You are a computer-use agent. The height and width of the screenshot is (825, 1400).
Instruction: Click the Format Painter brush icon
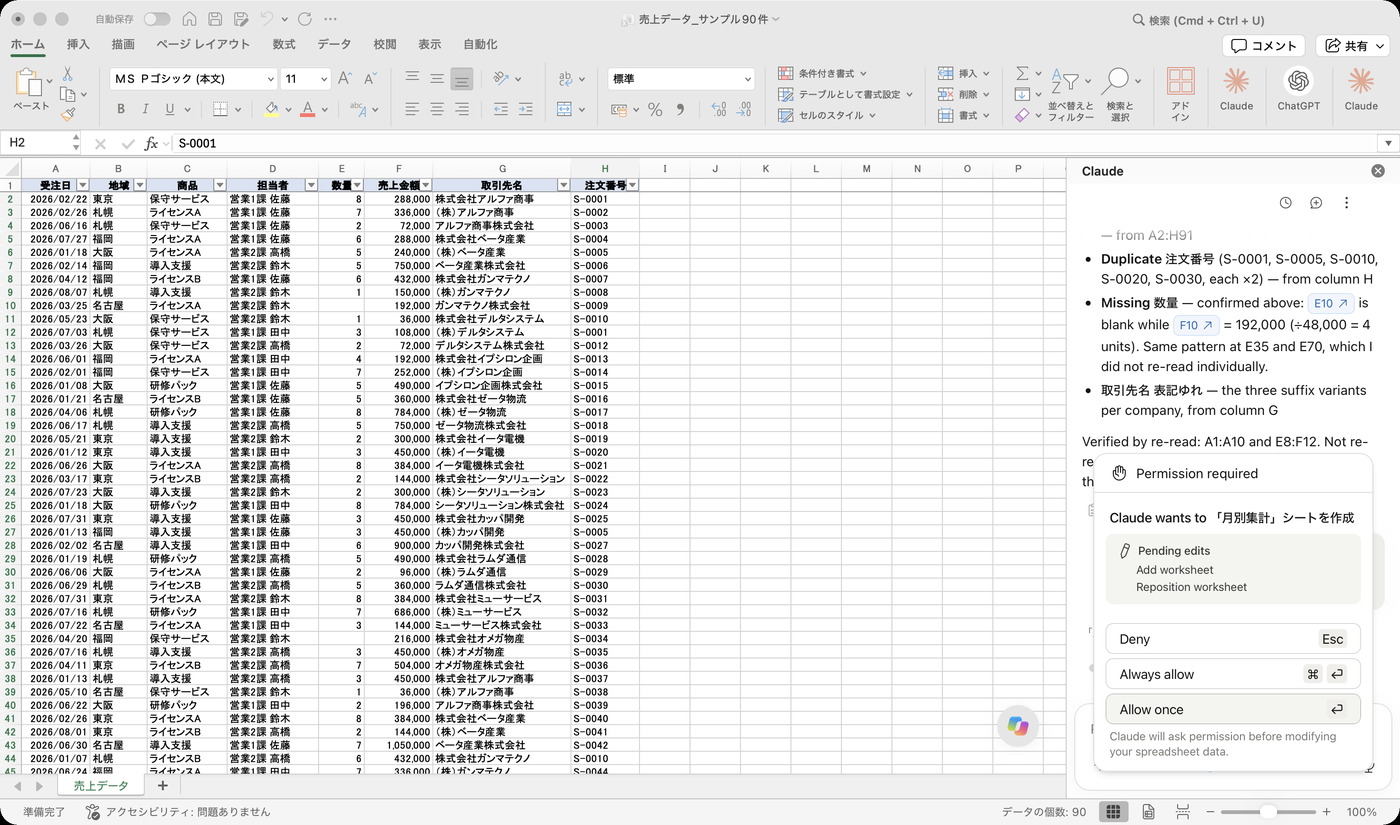(67, 114)
